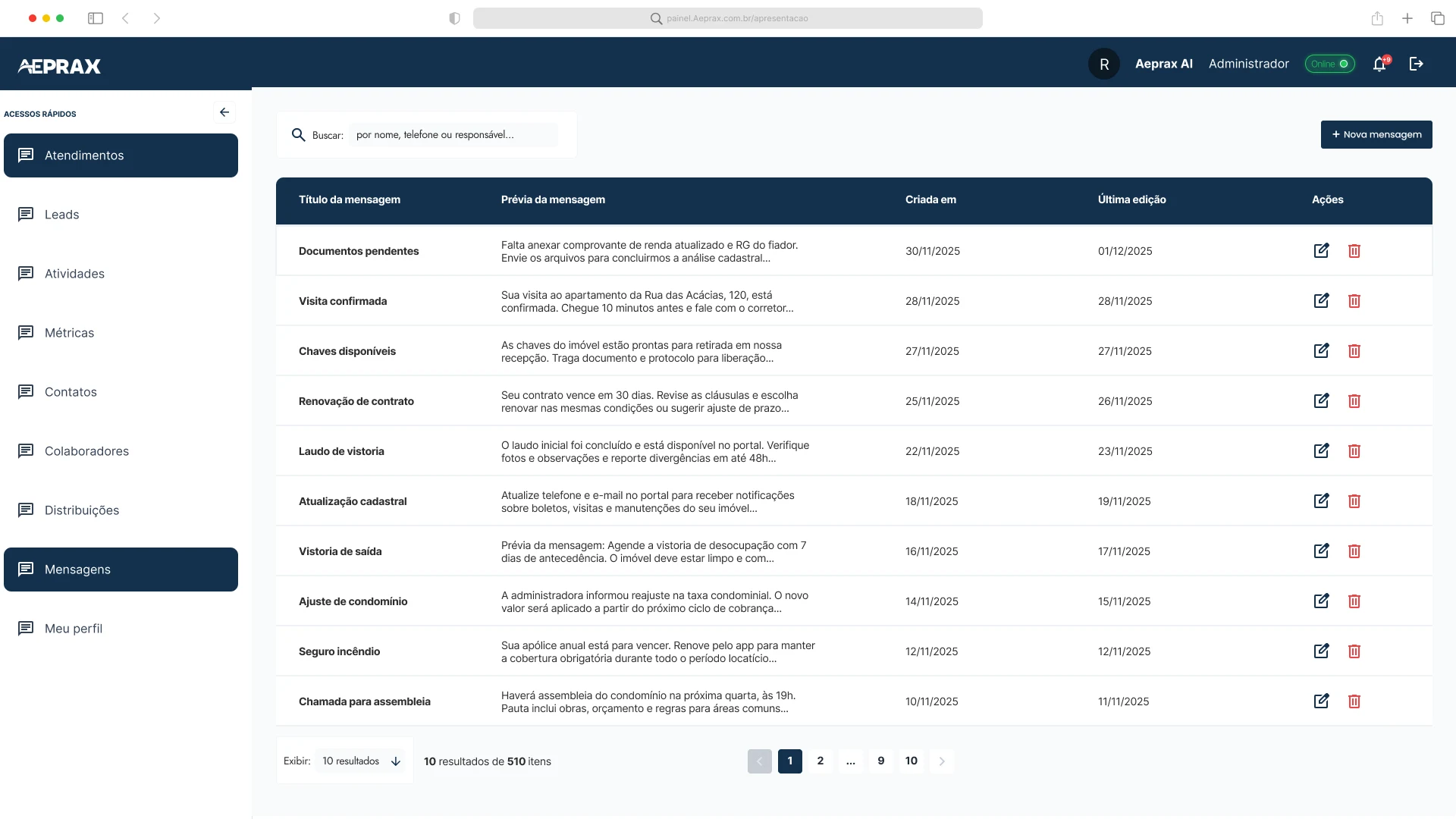The width and height of the screenshot is (1456, 819).
Task: Delete the Chaves disponíveis message
Action: click(x=1354, y=351)
